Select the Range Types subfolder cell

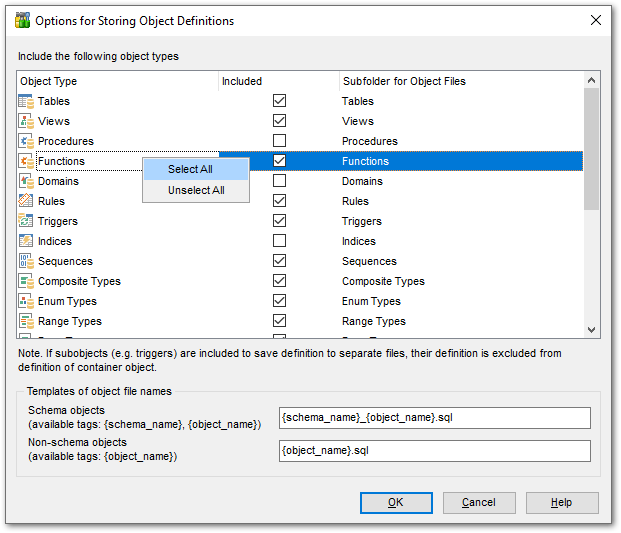pos(461,321)
